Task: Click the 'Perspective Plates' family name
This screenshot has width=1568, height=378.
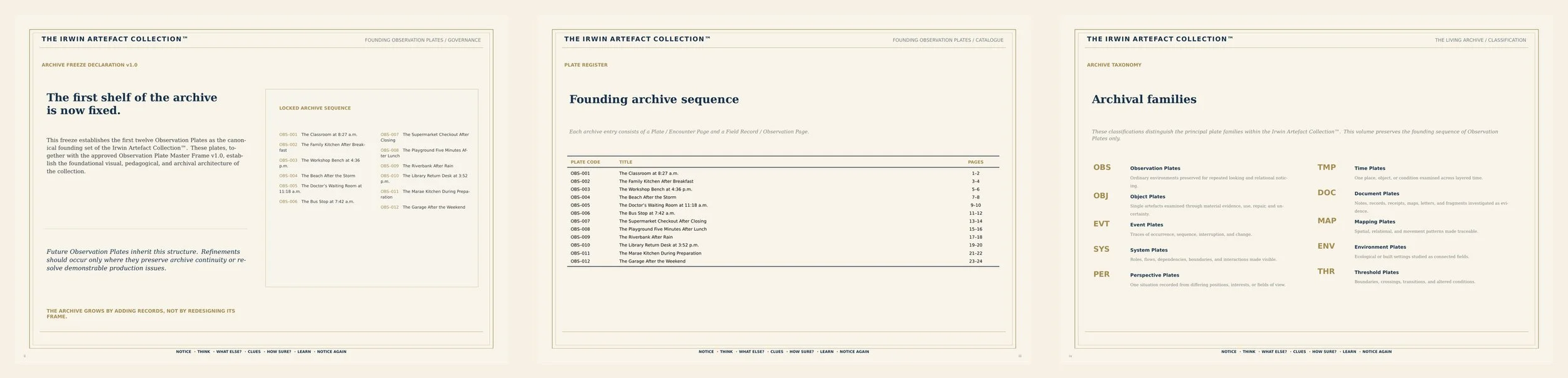Action: [x=1155, y=275]
